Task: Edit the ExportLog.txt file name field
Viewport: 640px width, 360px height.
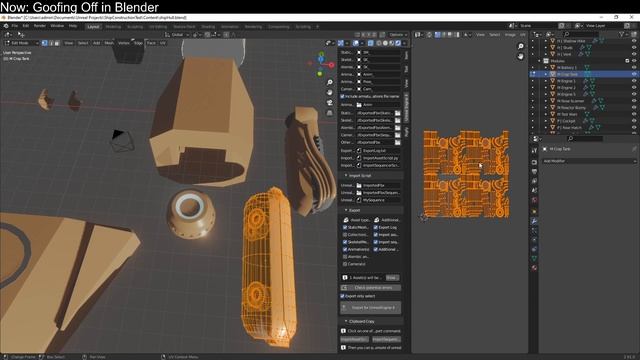Action: pos(378,151)
